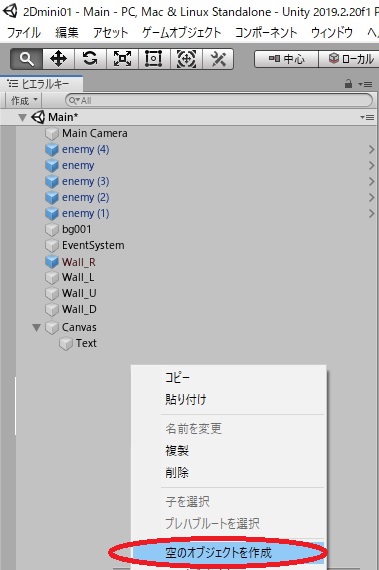Select enemy (1) object

click(x=85, y=213)
